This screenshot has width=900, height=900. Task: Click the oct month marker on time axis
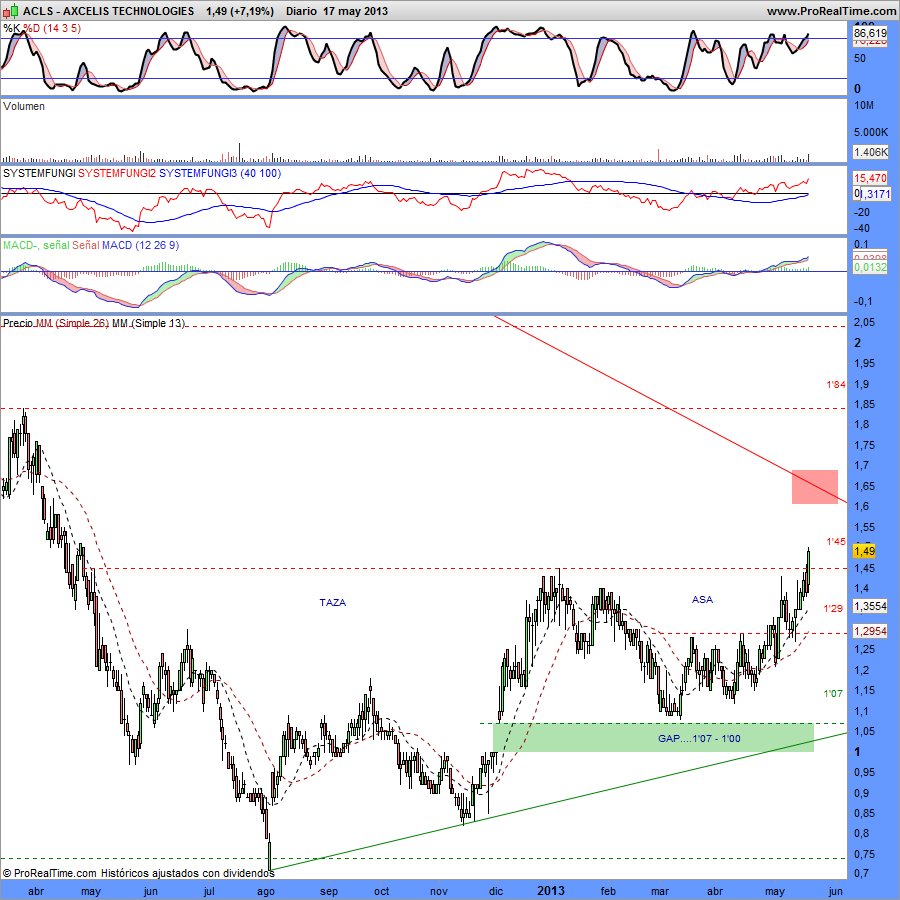[x=382, y=891]
